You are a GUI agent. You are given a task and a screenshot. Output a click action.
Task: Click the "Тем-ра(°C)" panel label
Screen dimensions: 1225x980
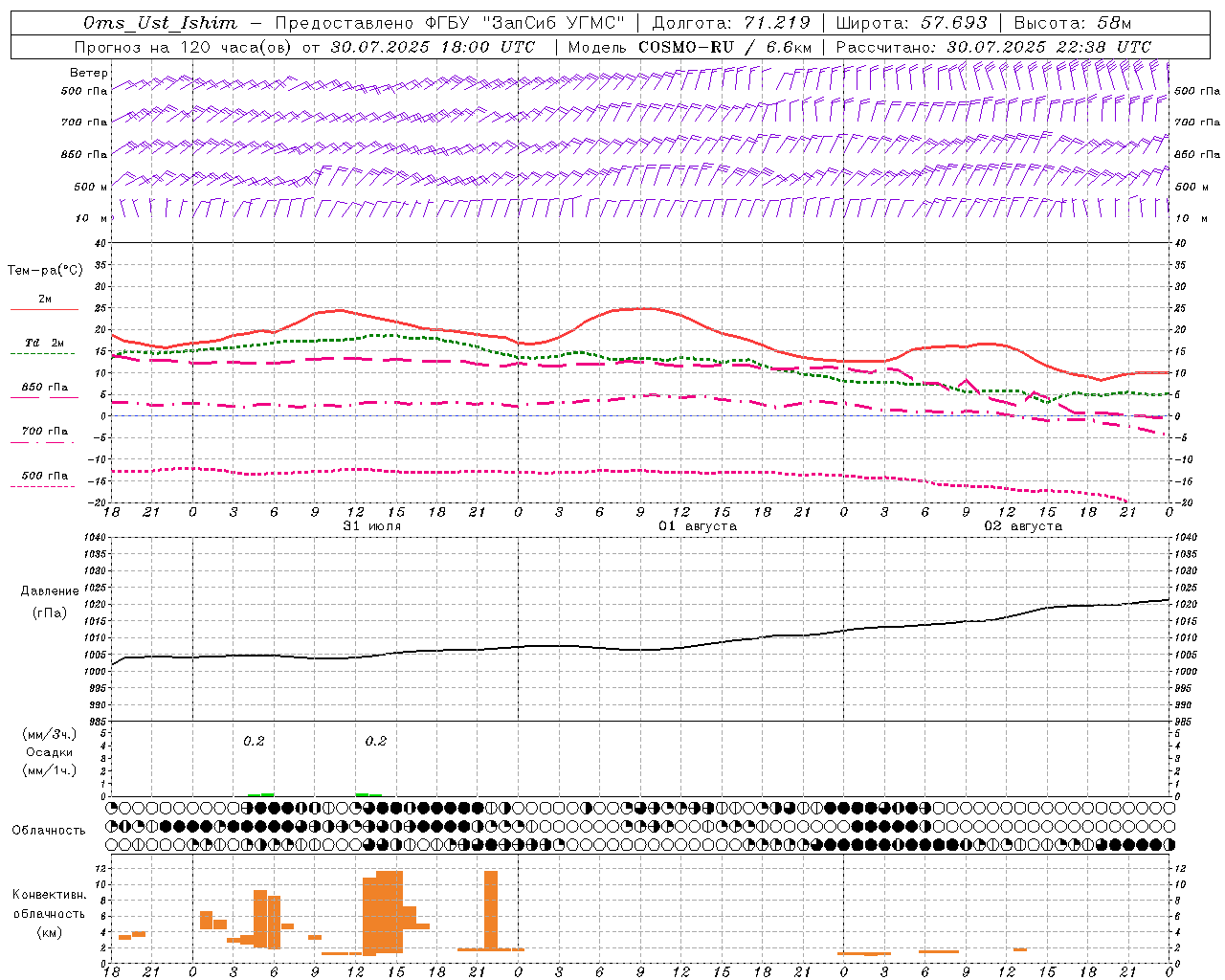point(45,271)
